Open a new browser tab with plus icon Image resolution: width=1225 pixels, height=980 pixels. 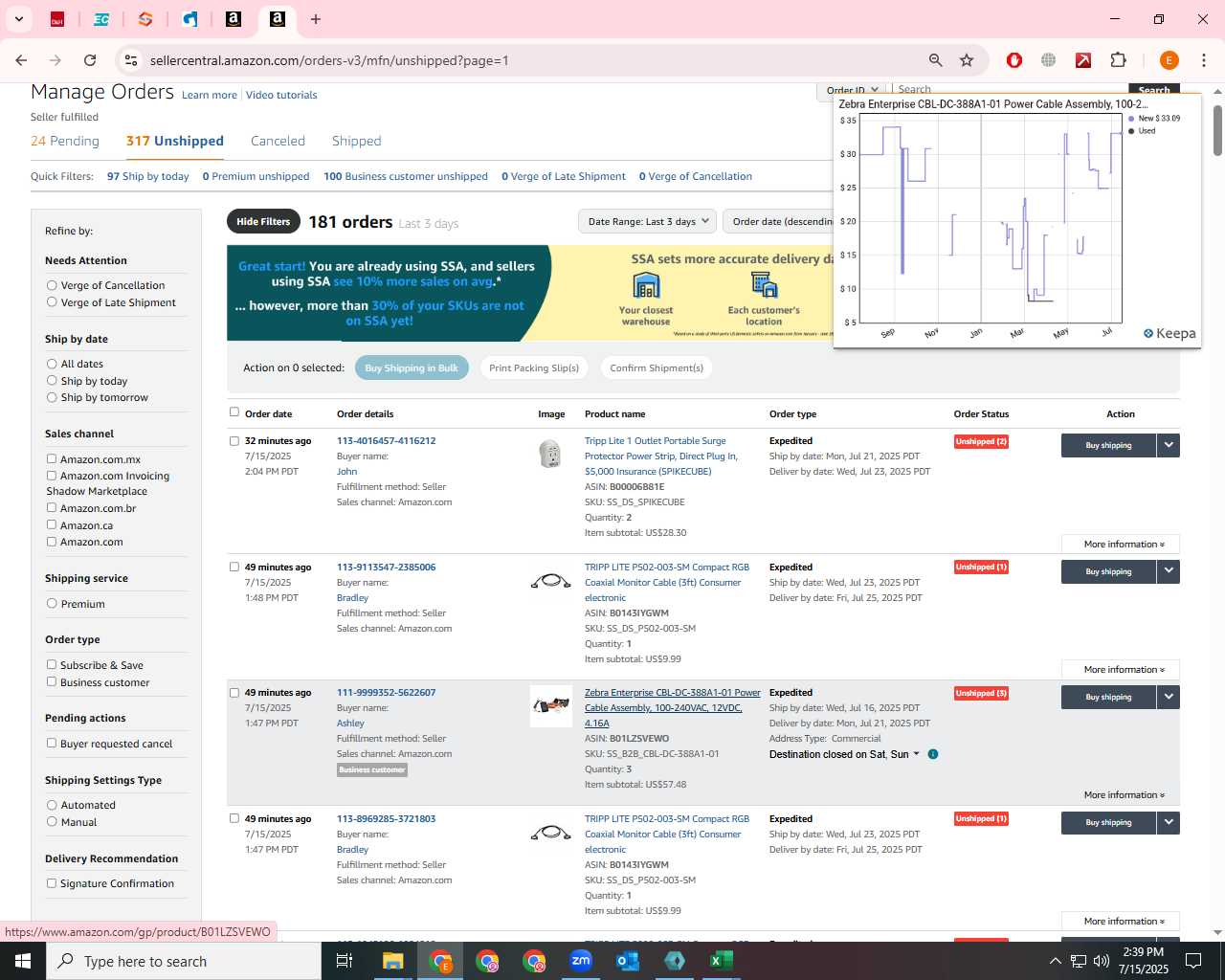pos(316,19)
